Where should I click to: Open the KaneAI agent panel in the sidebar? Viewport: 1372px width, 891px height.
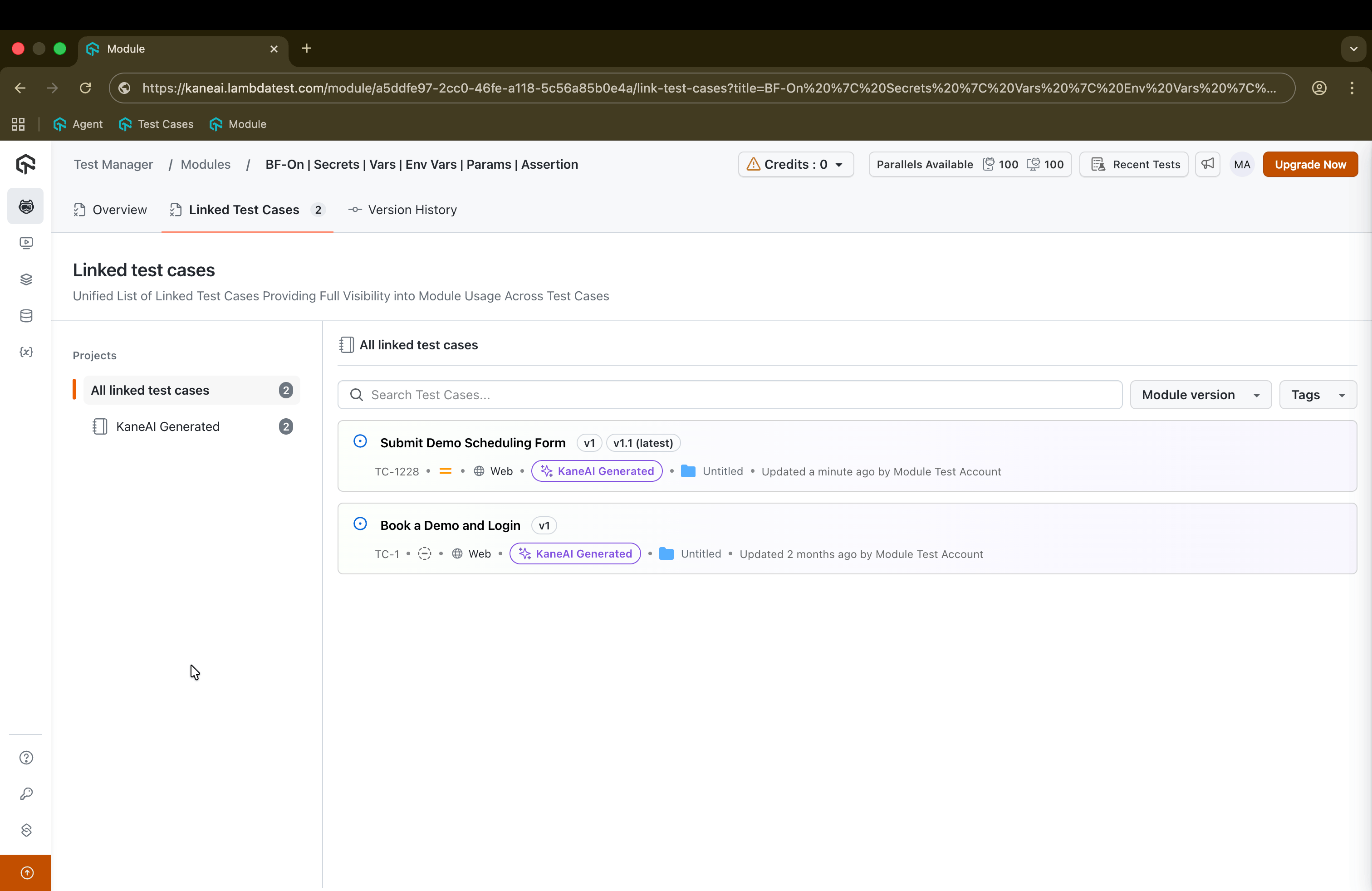25,206
